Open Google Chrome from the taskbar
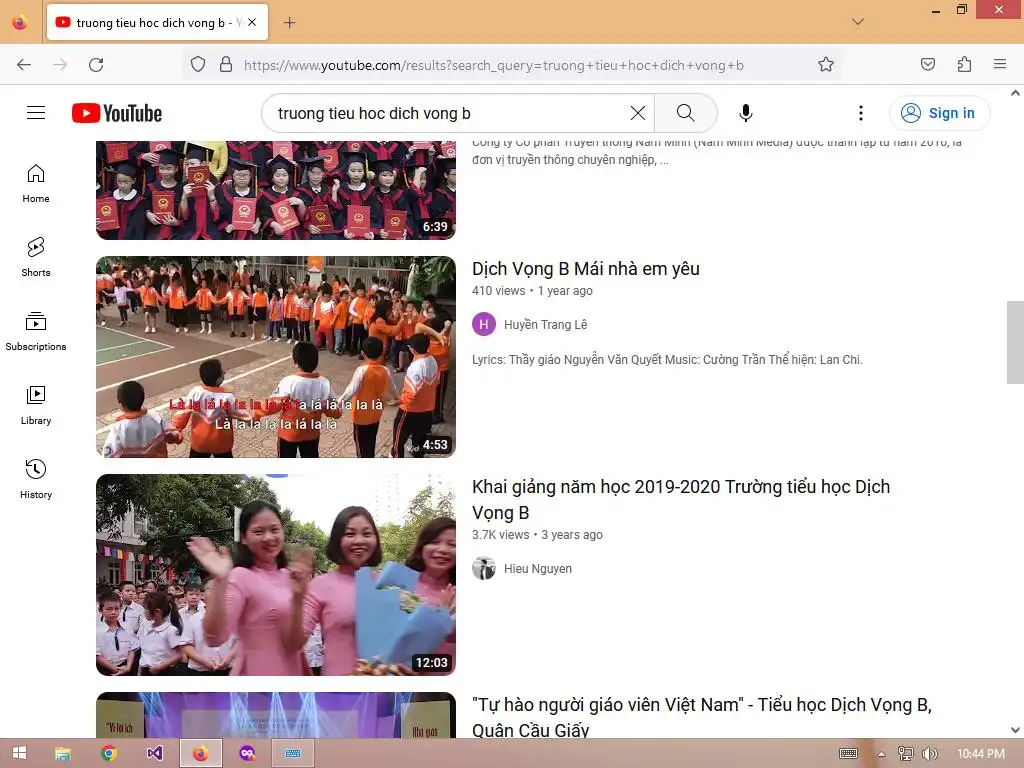Viewport: 1024px width, 768px height. (108, 753)
